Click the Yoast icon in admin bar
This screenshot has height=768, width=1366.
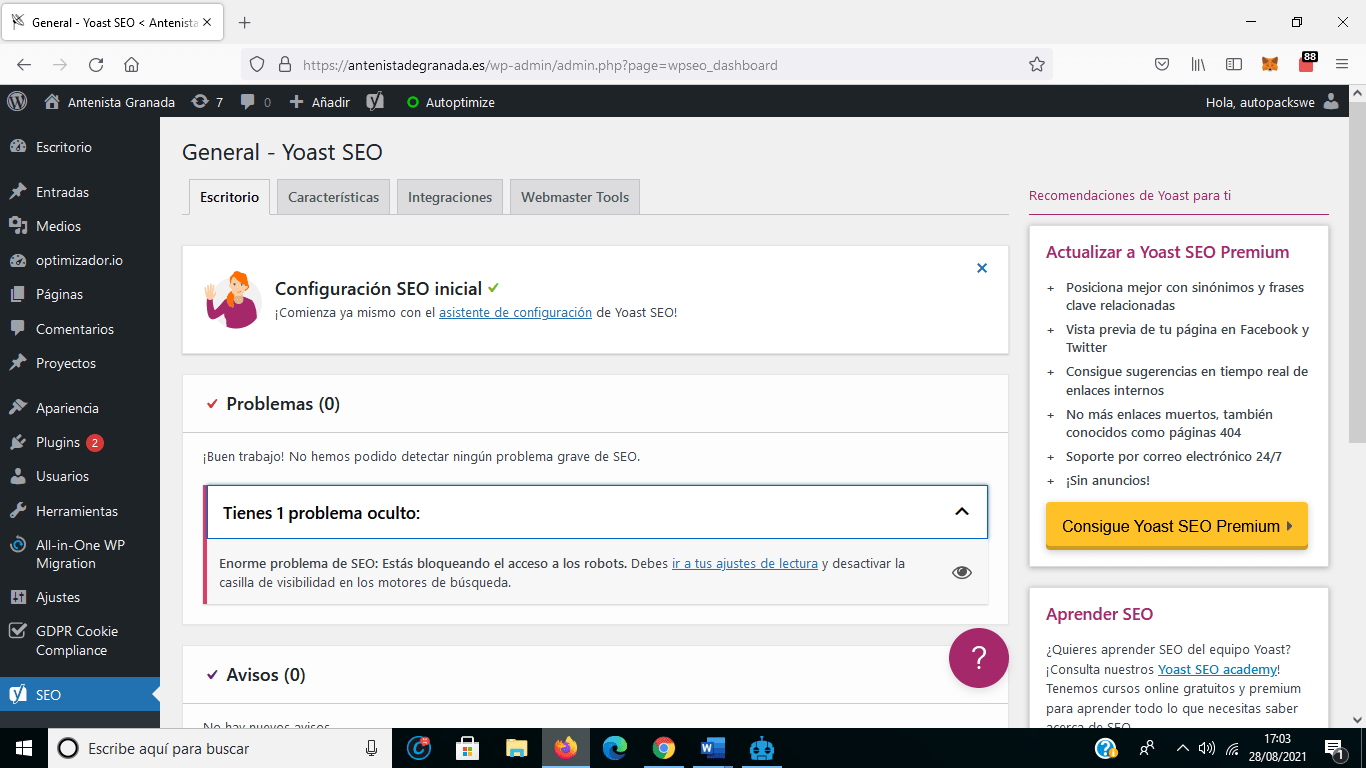tap(376, 102)
